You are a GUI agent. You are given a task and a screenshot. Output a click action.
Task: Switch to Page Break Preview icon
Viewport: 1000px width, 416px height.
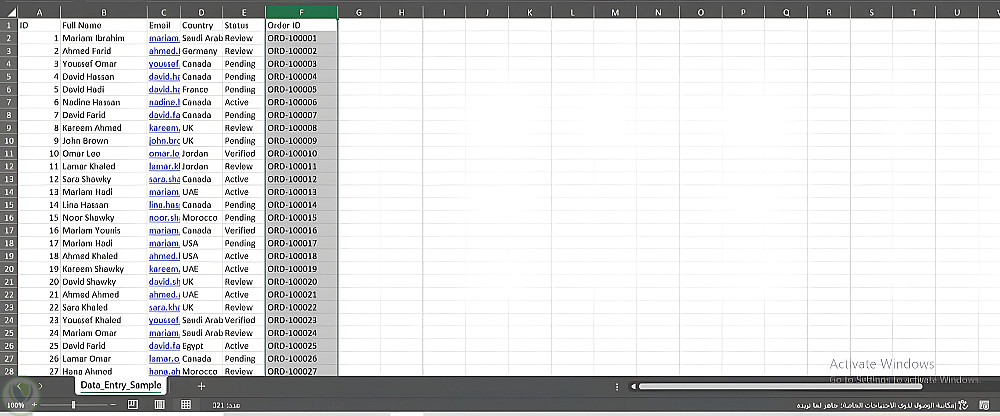point(133,405)
